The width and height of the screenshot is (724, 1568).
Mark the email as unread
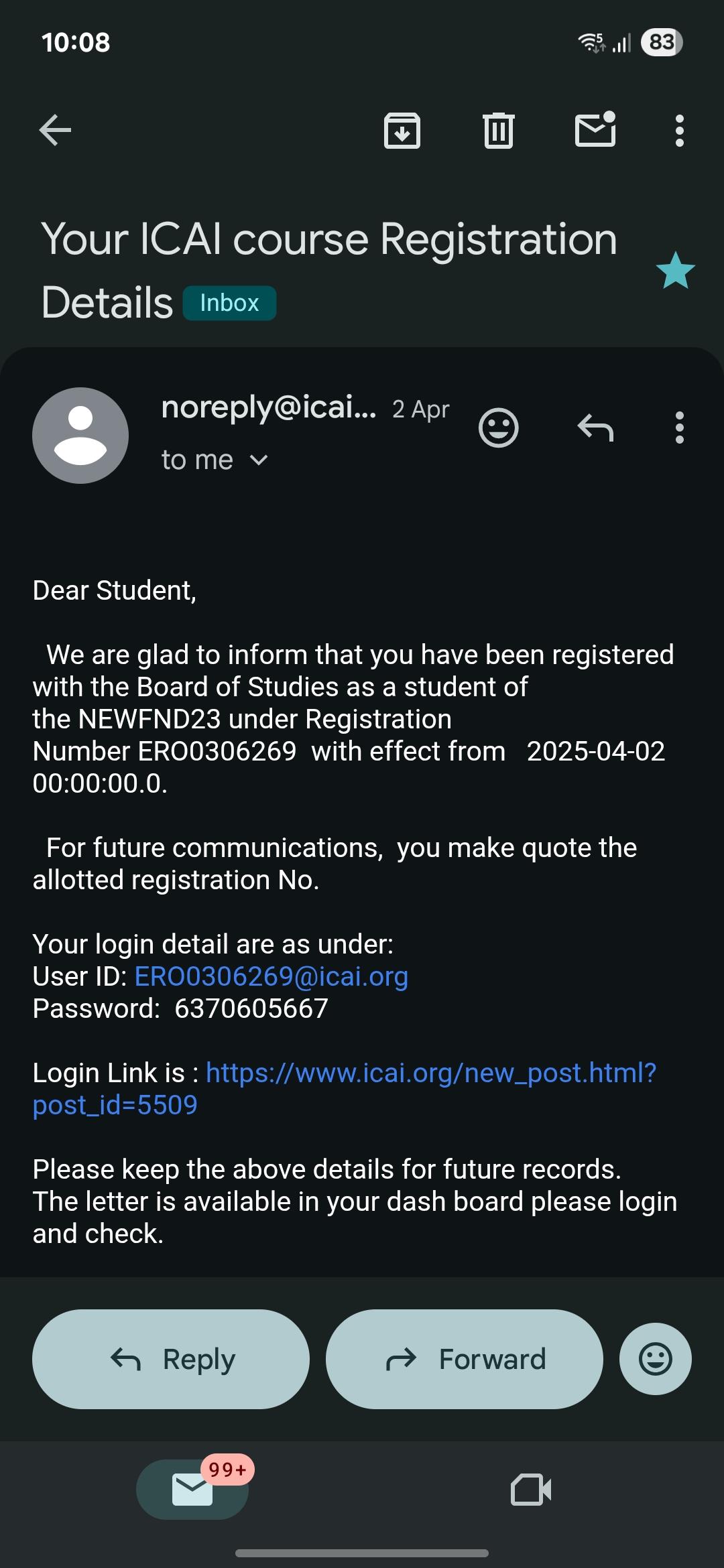595,129
